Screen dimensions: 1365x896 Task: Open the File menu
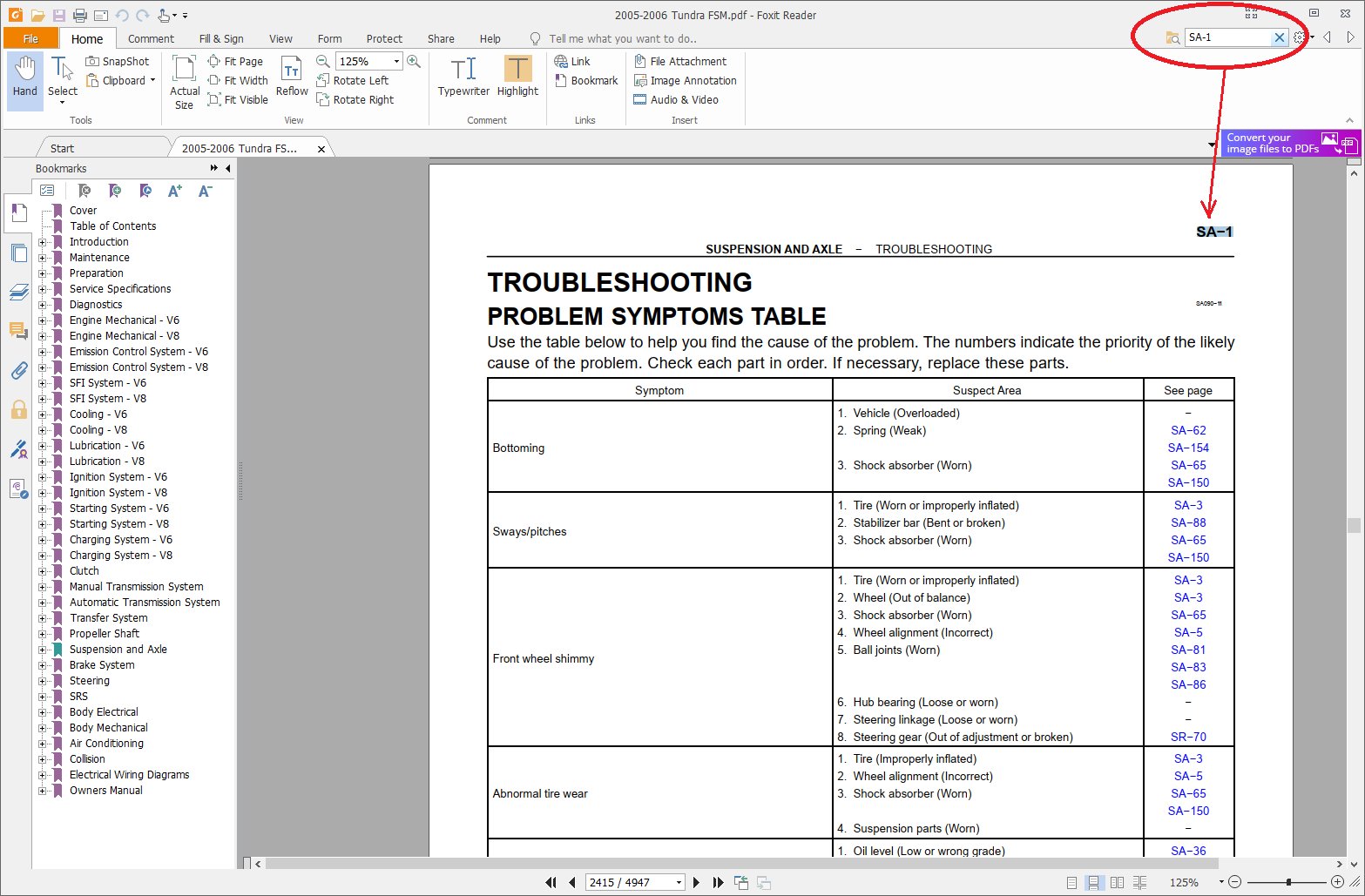pyautogui.click(x=30, y=38)
